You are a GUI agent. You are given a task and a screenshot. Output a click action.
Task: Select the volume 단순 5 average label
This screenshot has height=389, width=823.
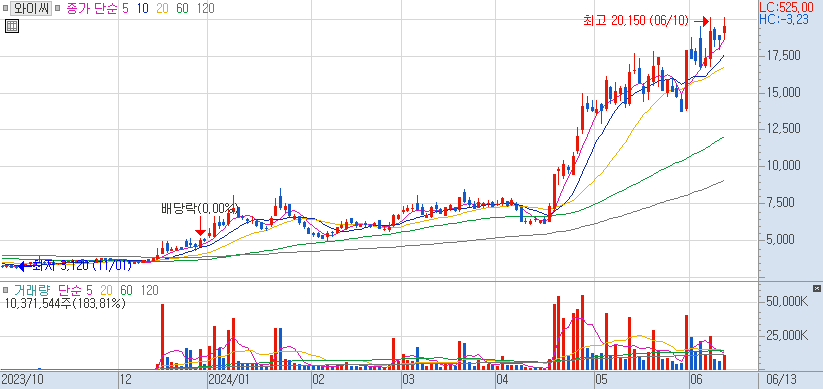pos(75,290)
